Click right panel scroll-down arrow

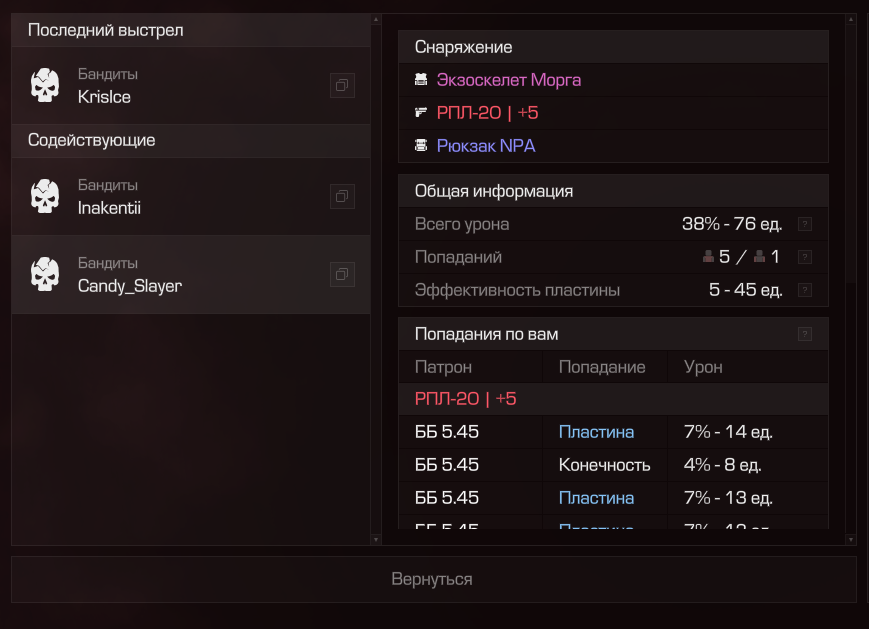(x=851, y=539)
